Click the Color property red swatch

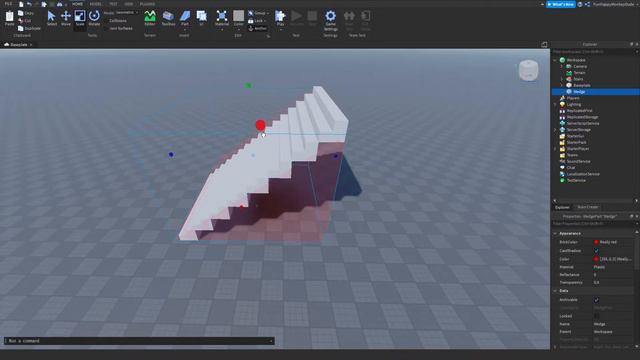(596, 259)
